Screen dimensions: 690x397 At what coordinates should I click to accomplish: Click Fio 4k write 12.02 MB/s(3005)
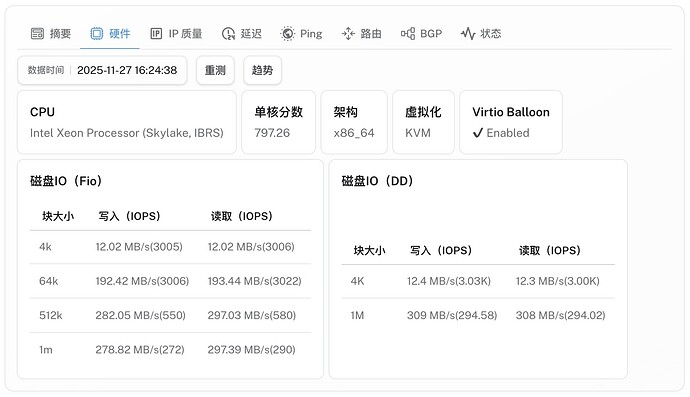pyautogui.click(x=139, y=246)
